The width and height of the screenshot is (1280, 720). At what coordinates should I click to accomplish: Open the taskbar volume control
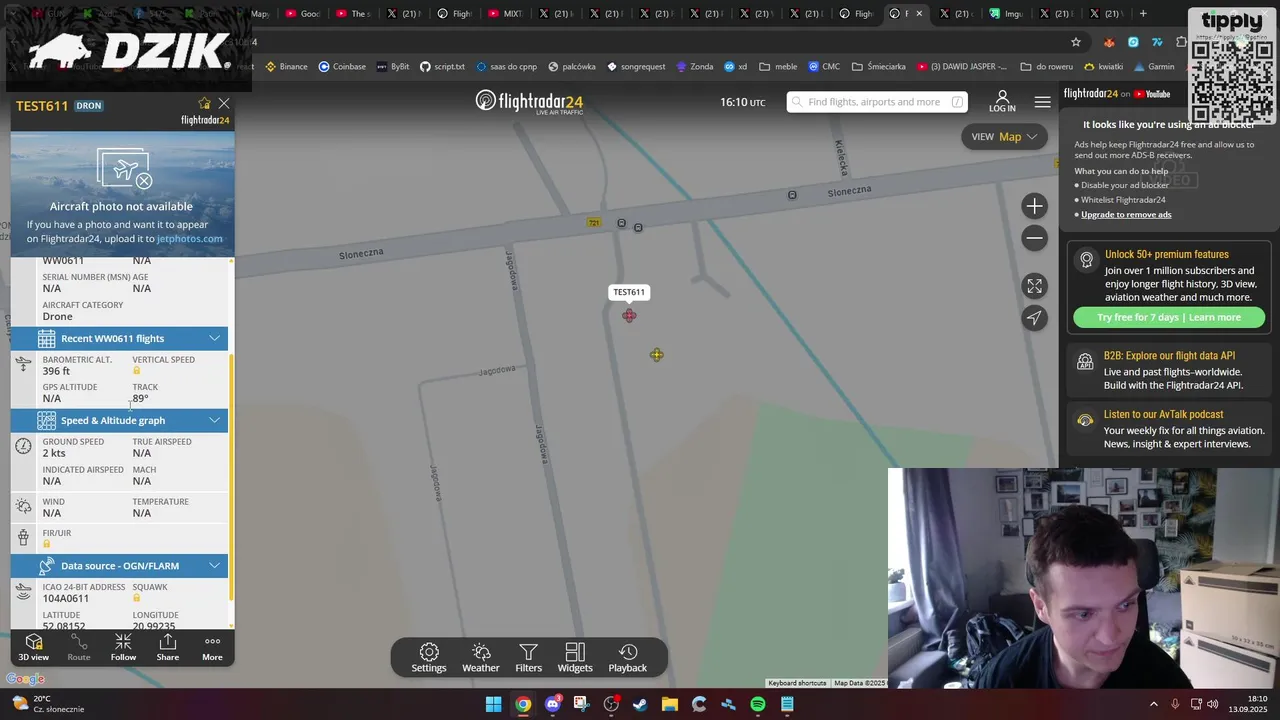[x=1215, y=704]
